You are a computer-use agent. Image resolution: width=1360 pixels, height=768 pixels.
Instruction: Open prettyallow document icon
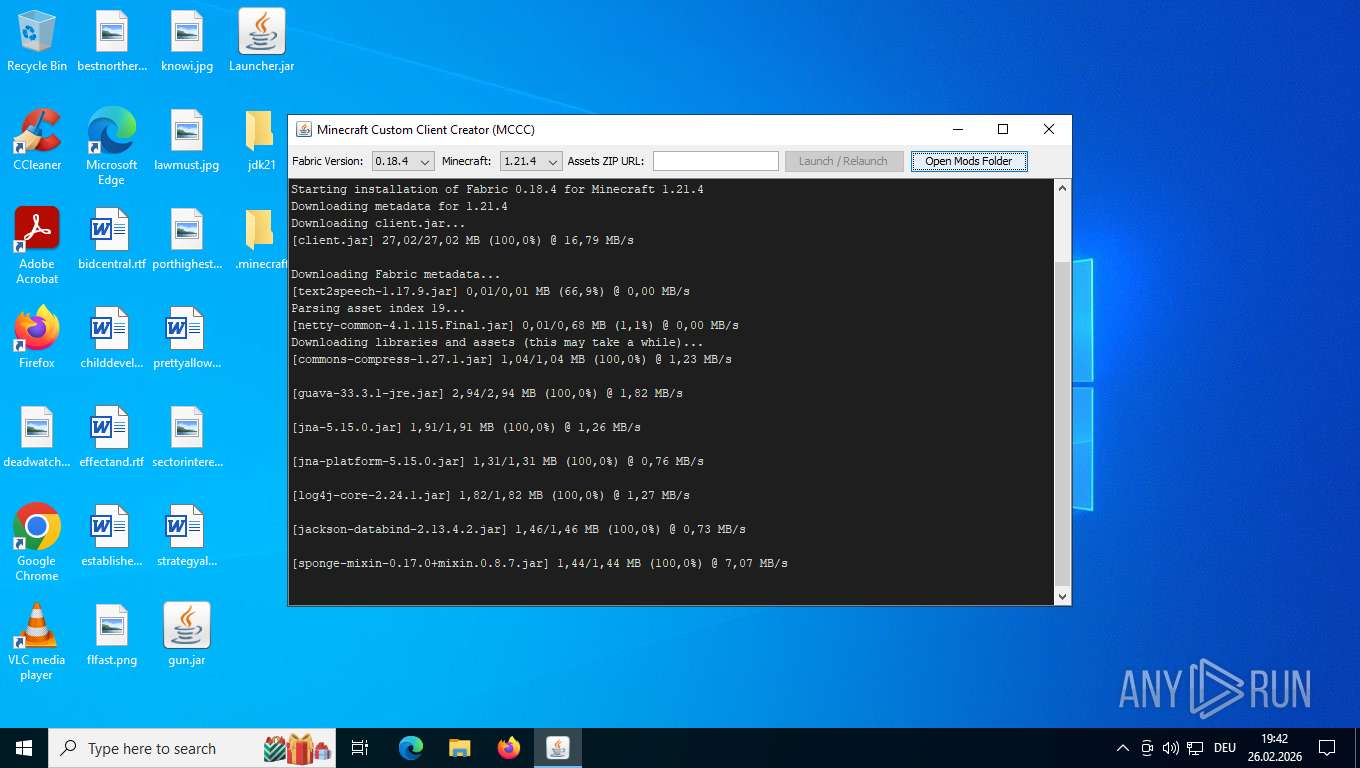point(187,337)
